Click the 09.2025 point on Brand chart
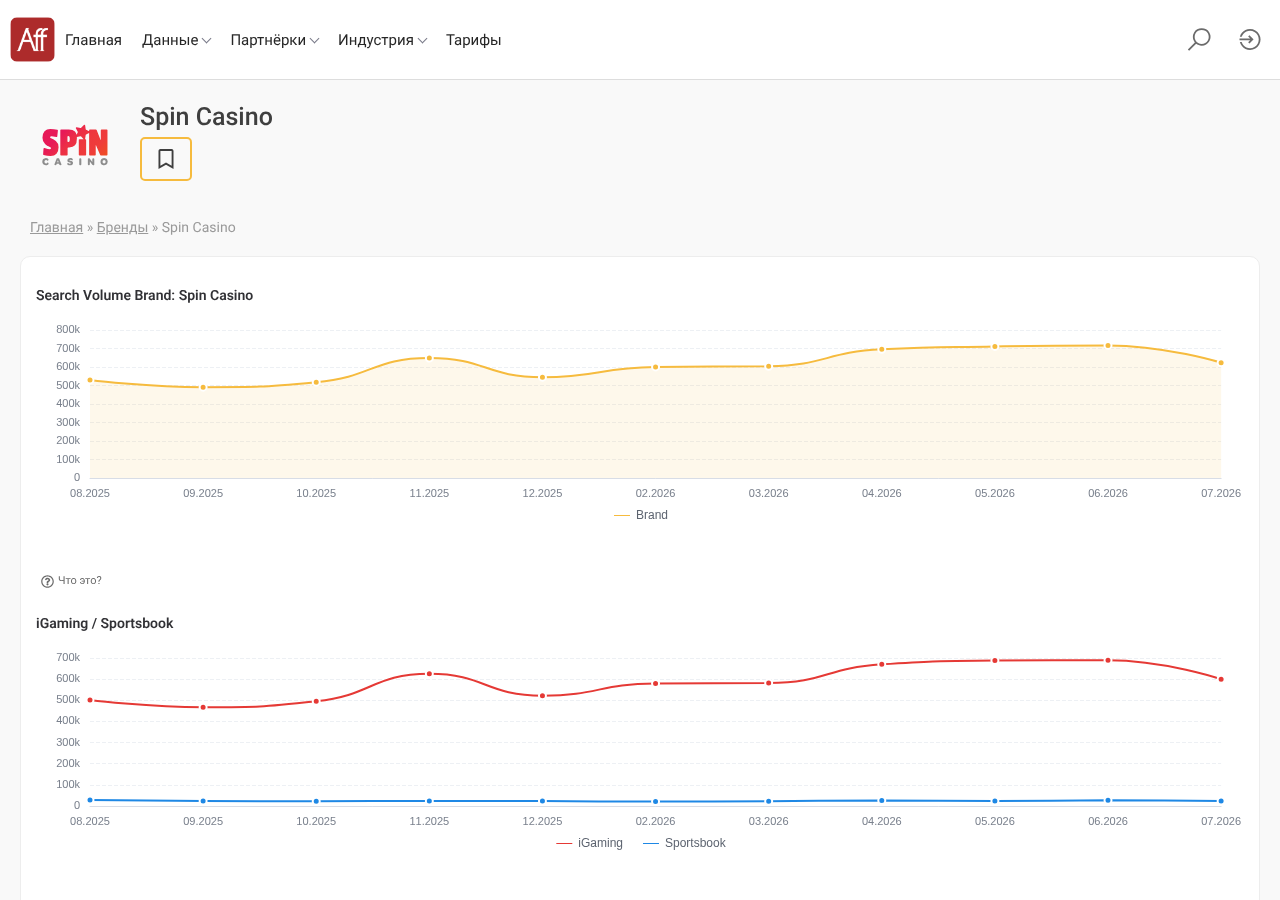The width and height of the screenshot is (1280, 900). [203, 387]
